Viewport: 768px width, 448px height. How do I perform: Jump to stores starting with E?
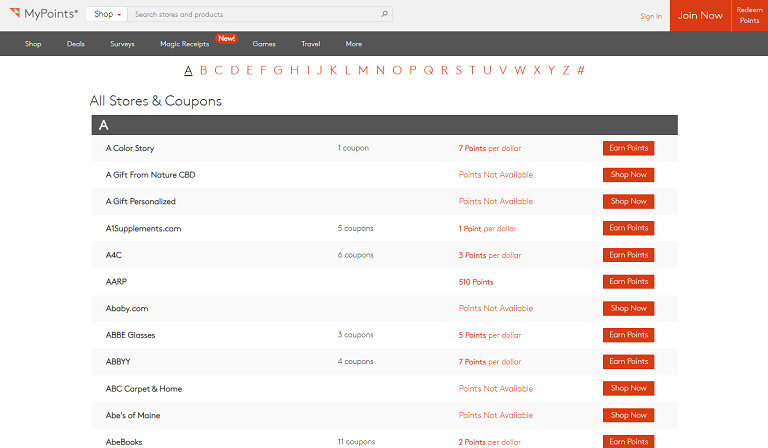(x=249, y=71)
